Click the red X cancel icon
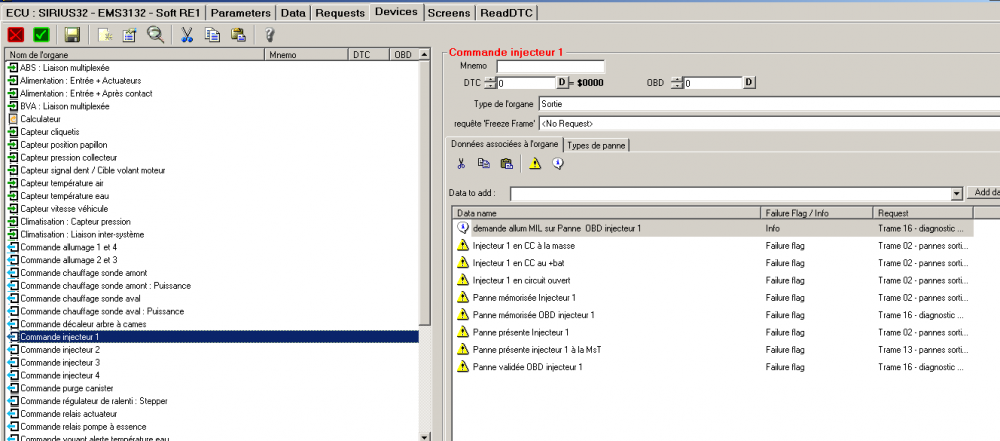 pyautogui.click(x=16, y=34)
